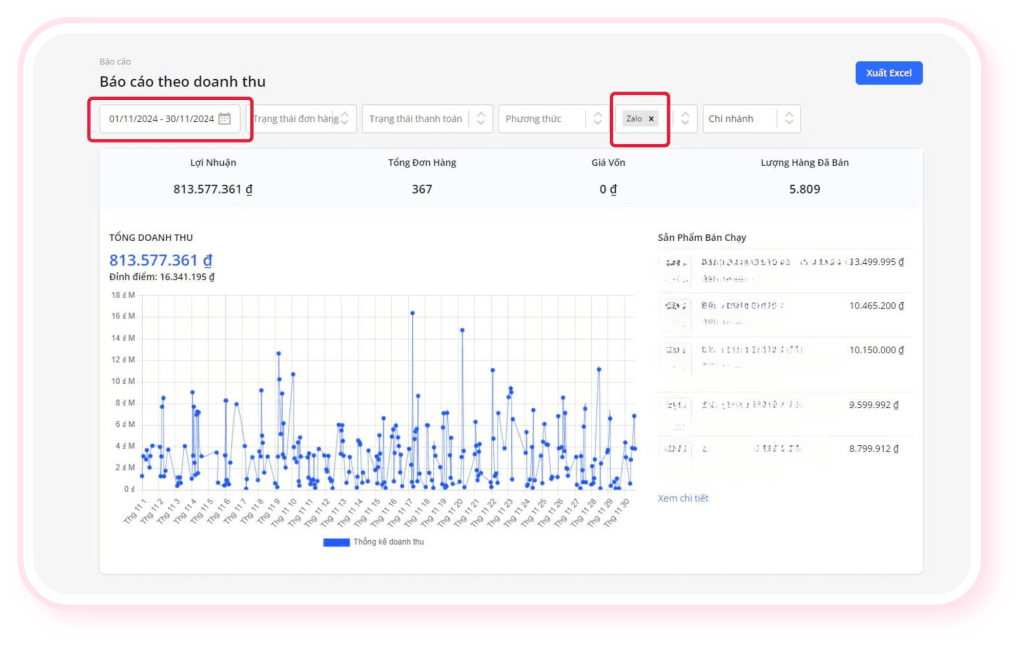Click the date range 01/11/2024 - 30/11/2024 field
This screenshot has height=648, width=1024.
160,119
